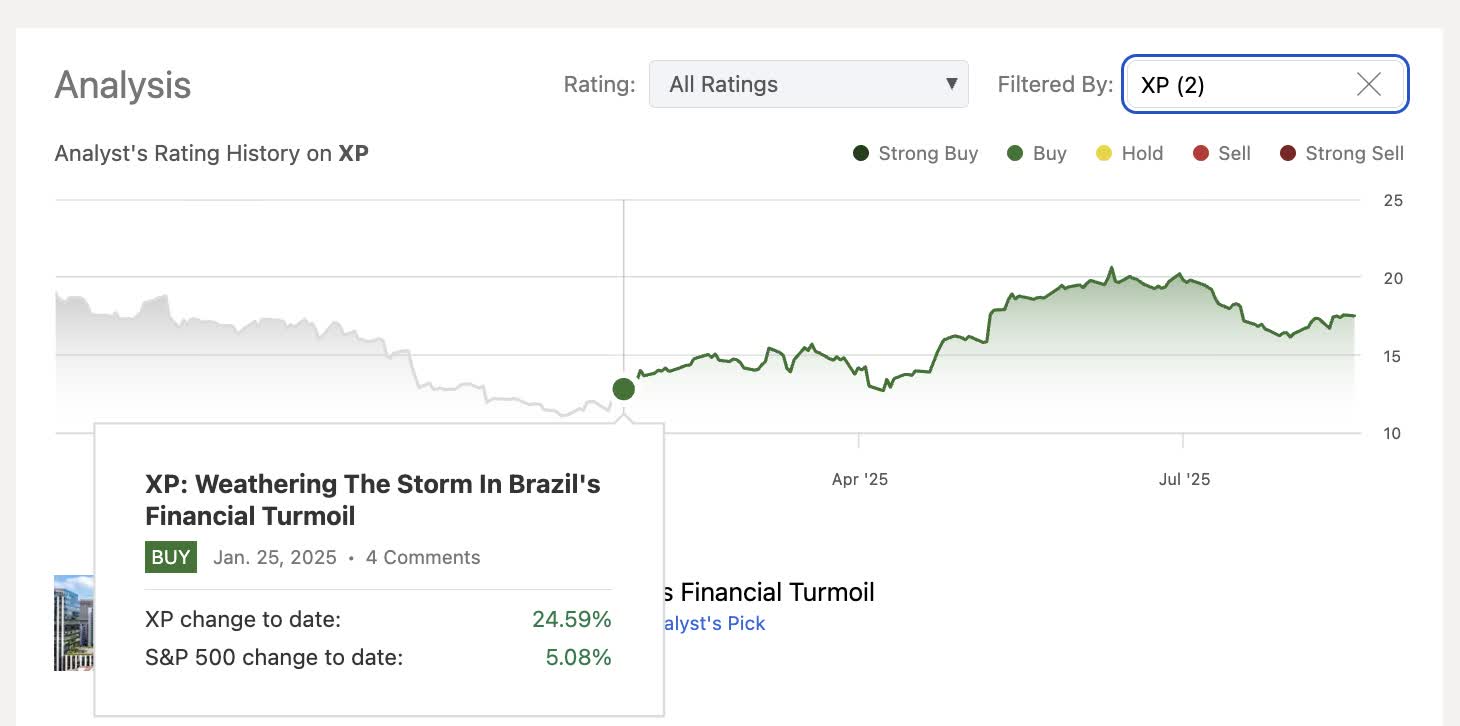Toggle Hold ratings via its legend dot
The width and height of the screenshot is (1460, 726).
point(1103,153)
